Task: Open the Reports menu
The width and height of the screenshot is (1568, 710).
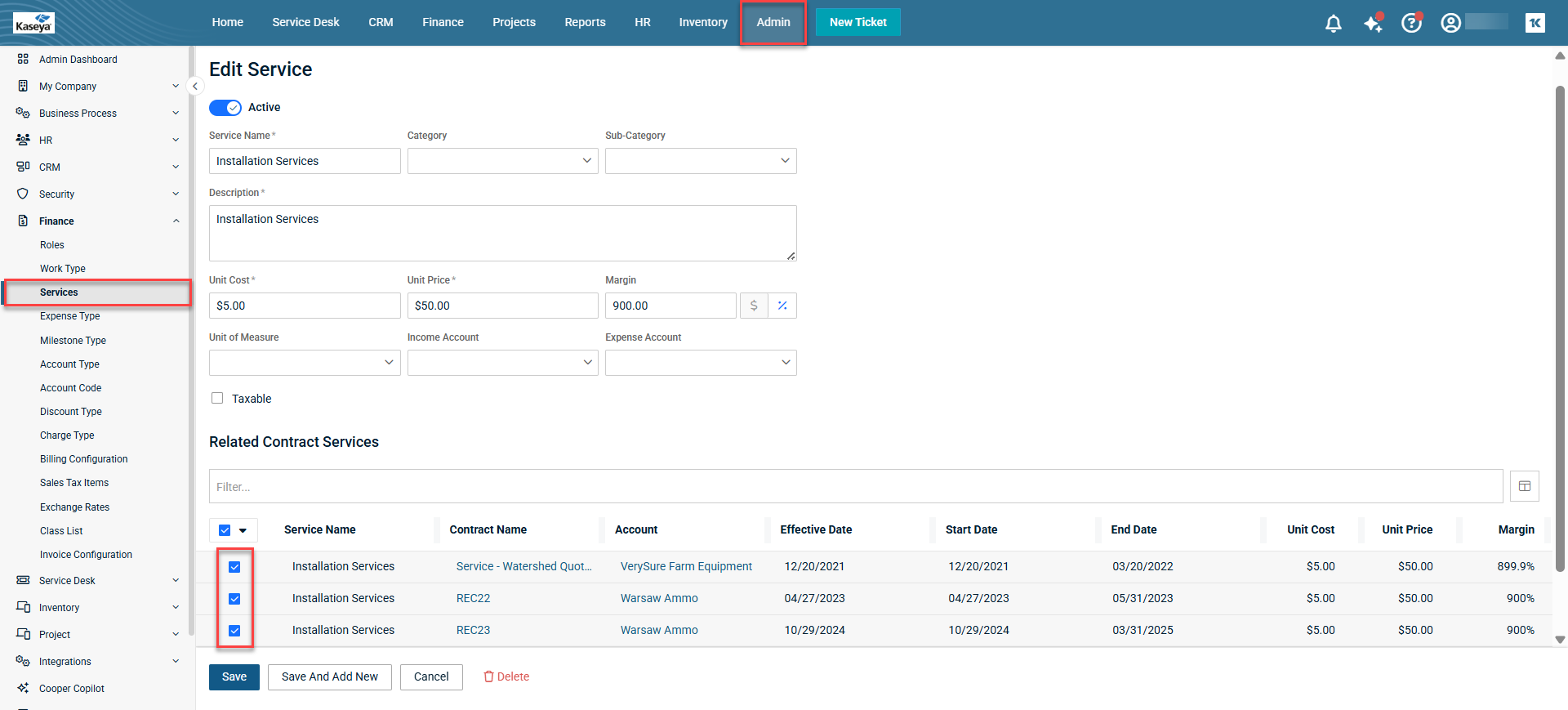Action: [585, 22]
